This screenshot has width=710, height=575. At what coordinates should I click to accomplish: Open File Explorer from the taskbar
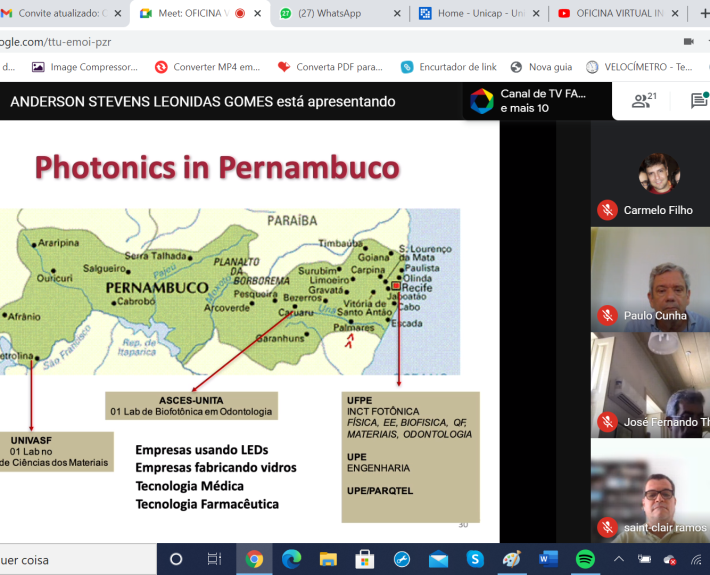(x=328, y=559)
